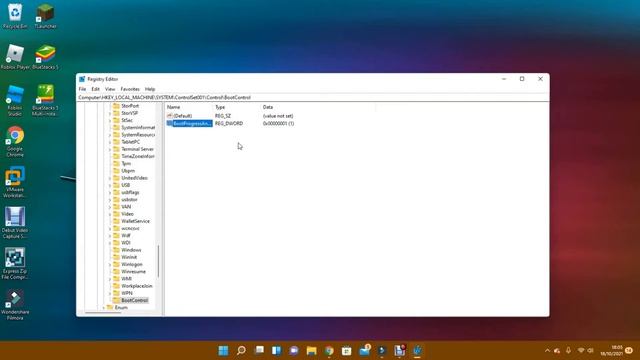Expand the WMI key
Screen dimensions: 640x360
110,279
